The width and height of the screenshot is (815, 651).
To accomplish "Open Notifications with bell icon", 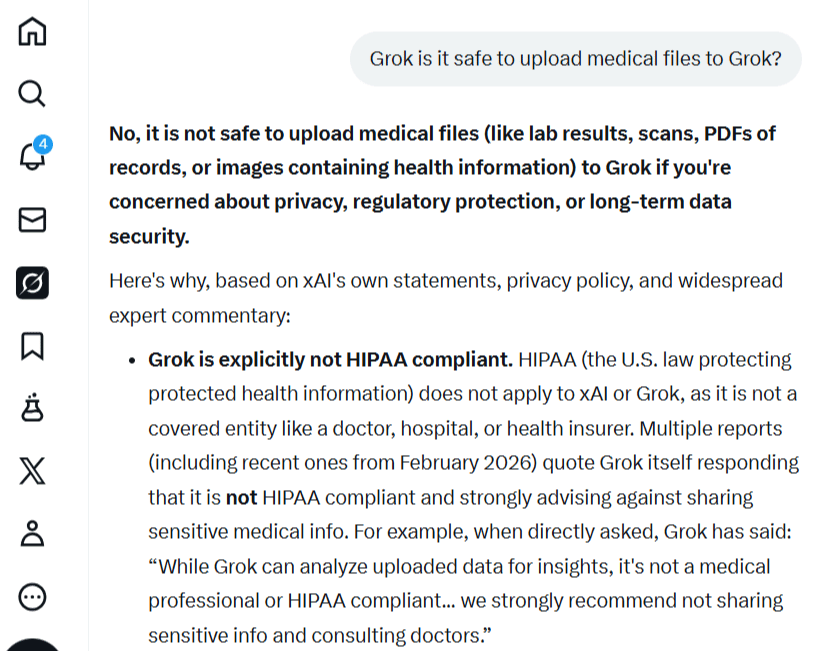I will tap(31, 158).
